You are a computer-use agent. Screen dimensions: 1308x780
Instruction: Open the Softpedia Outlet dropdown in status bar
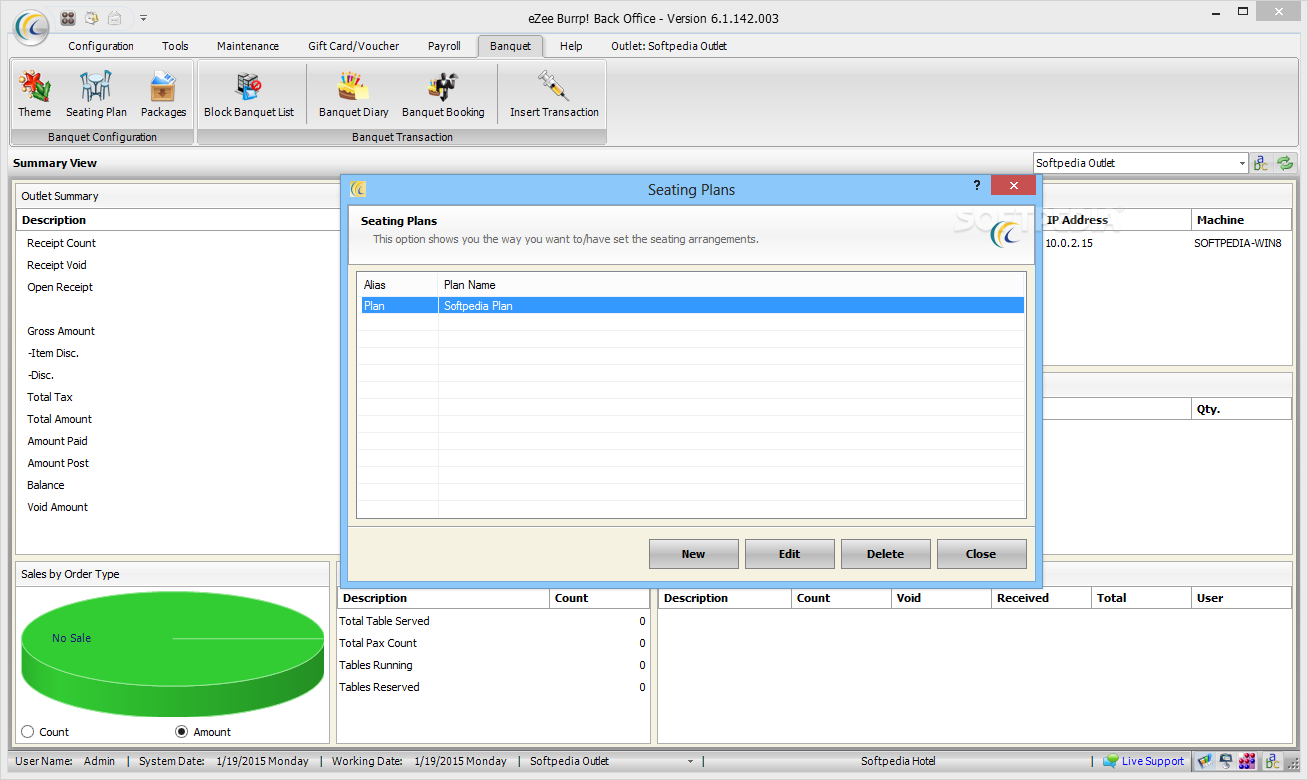pos(690,761)
